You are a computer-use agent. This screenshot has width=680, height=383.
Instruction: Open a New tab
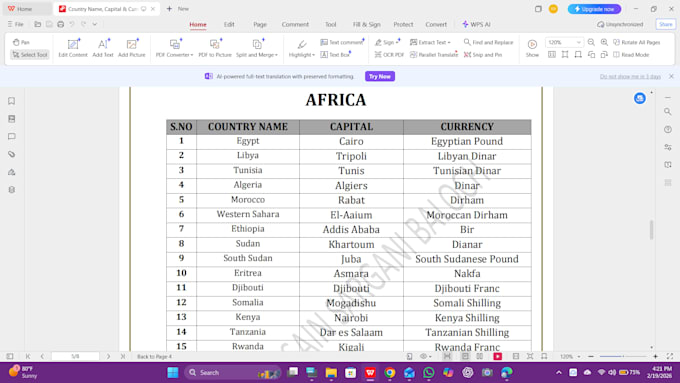[x=178, y=9]
